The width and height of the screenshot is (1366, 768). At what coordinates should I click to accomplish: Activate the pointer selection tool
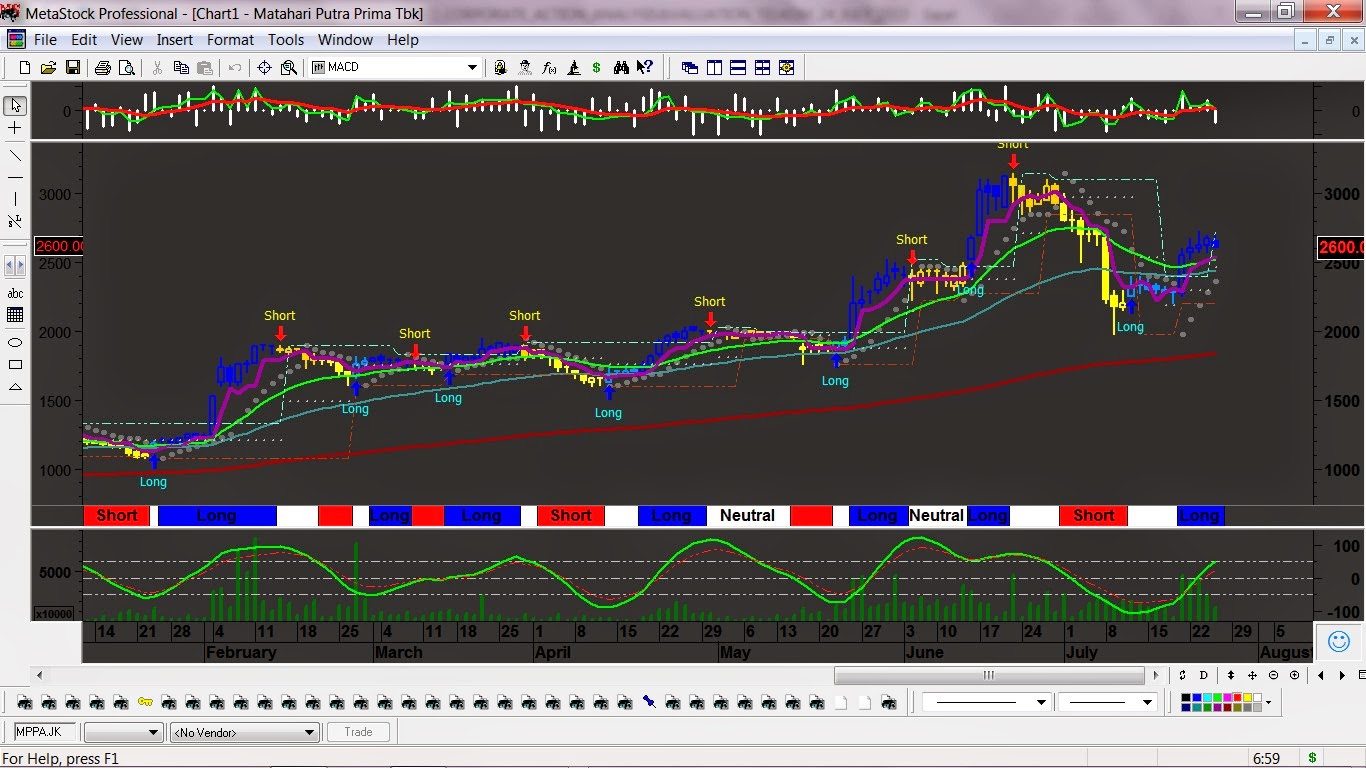(14, 105)
